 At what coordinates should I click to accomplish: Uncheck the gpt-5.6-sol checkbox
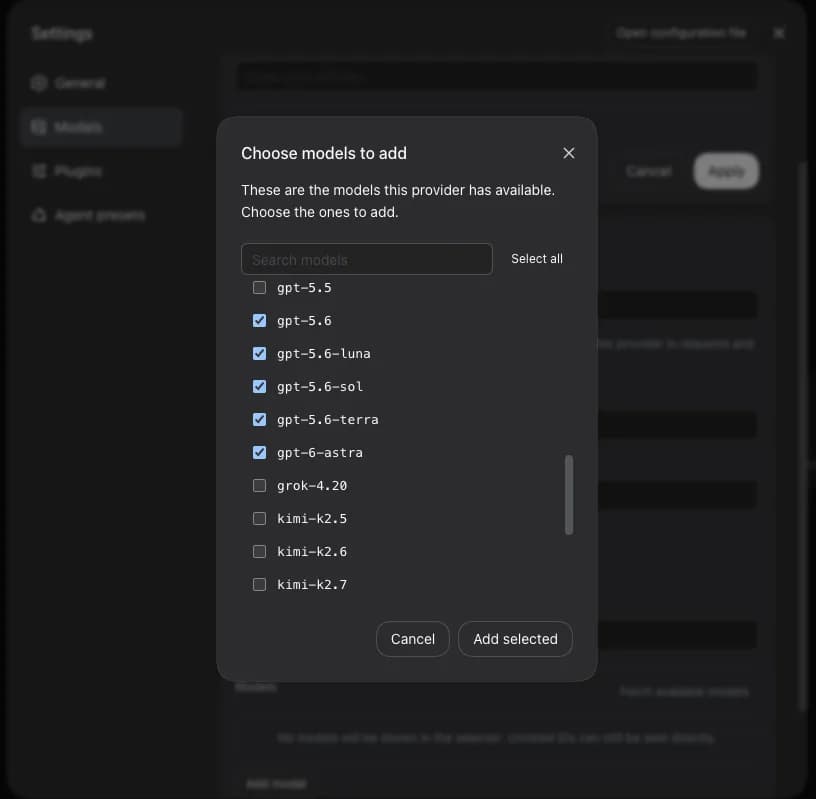pos(259,386)
